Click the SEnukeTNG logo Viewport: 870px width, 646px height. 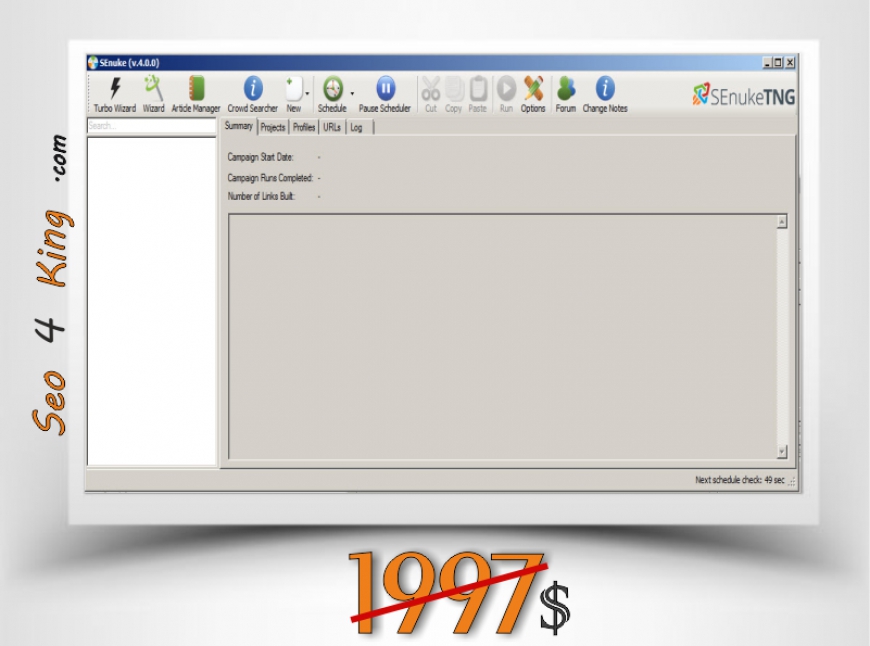click(x=743, y=95)
